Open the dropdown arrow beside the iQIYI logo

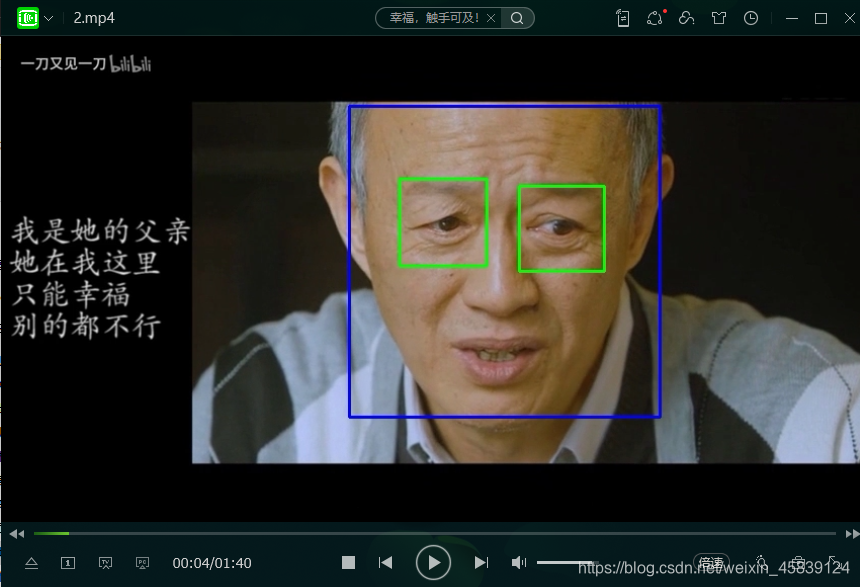(x=49, y=18)
